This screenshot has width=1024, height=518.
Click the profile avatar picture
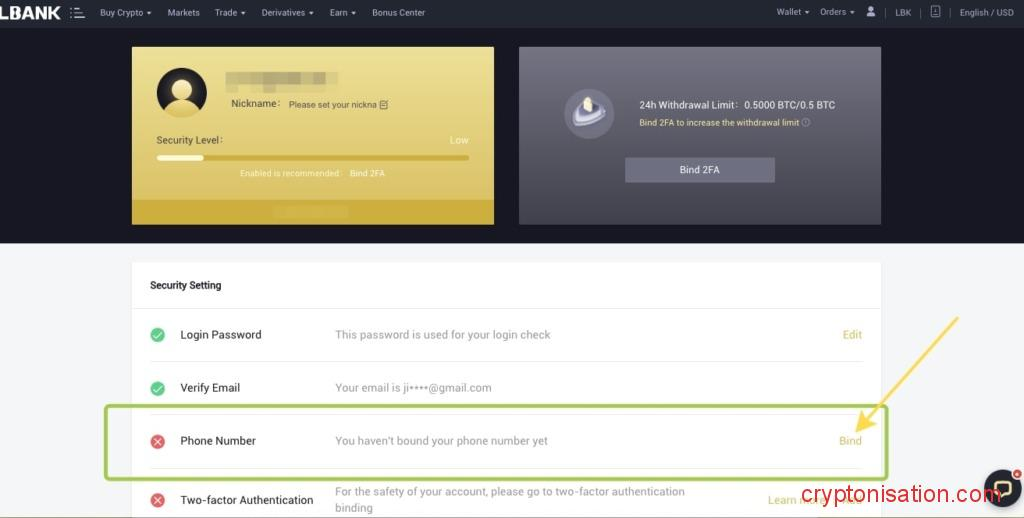(x=181, y=93)
